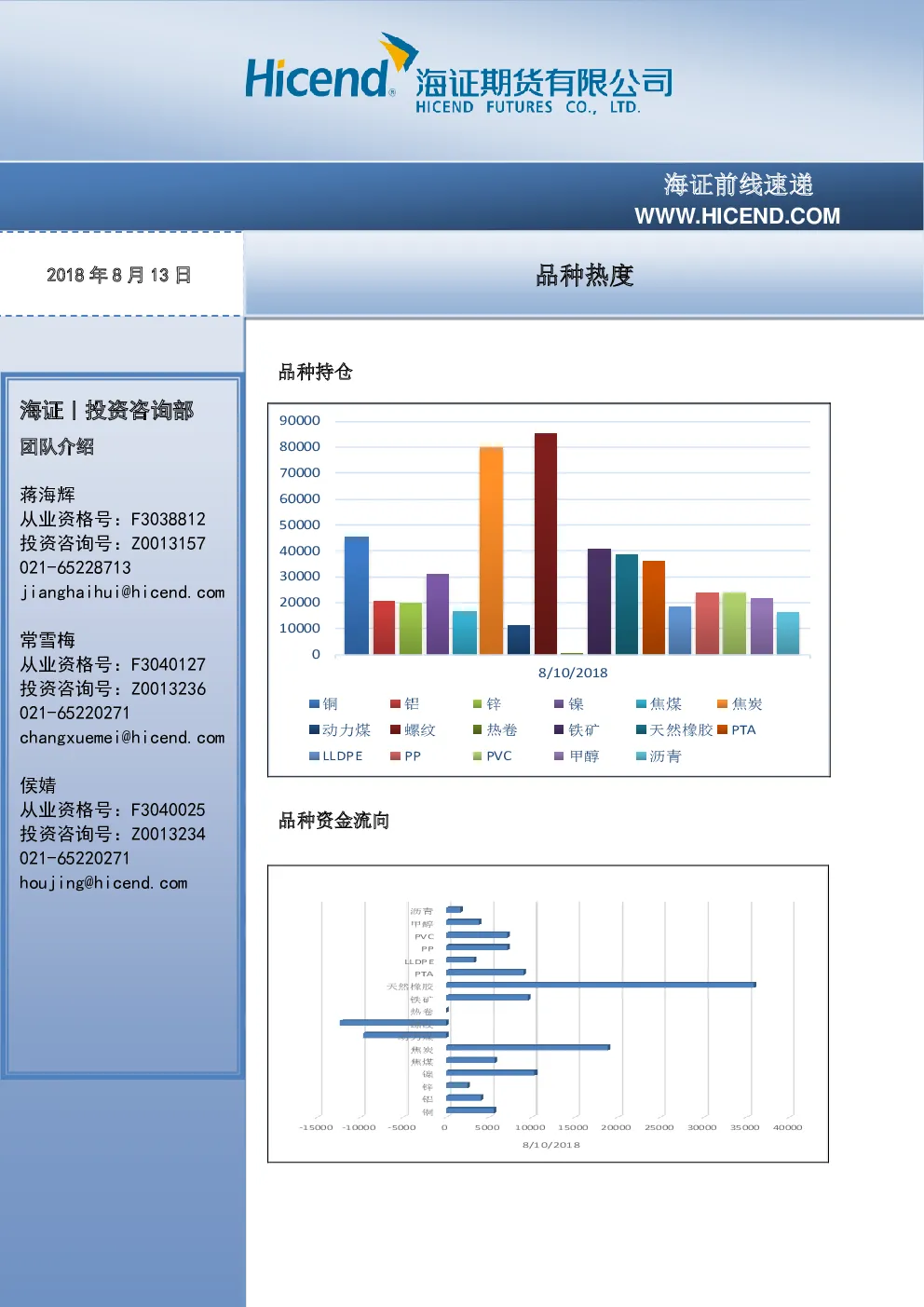Click the 品种资金流向 section heading
Screen dimensions: 924x1307
tap(334, 821)
